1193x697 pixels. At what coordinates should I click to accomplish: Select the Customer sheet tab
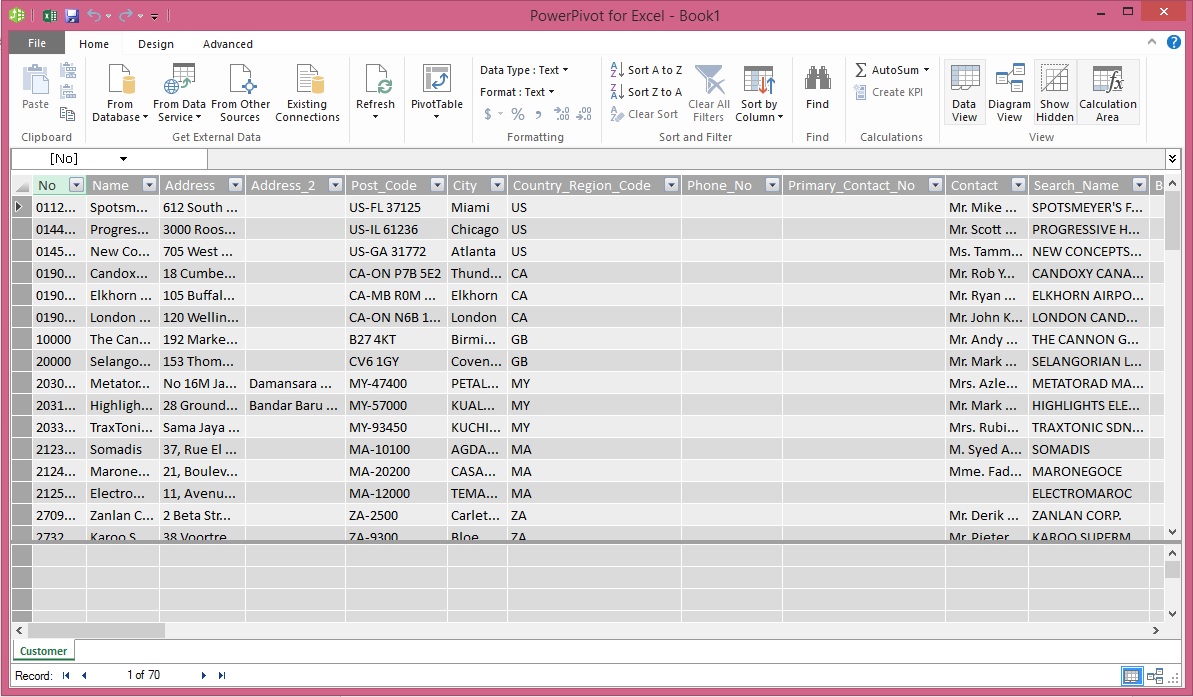coord(42,651)
